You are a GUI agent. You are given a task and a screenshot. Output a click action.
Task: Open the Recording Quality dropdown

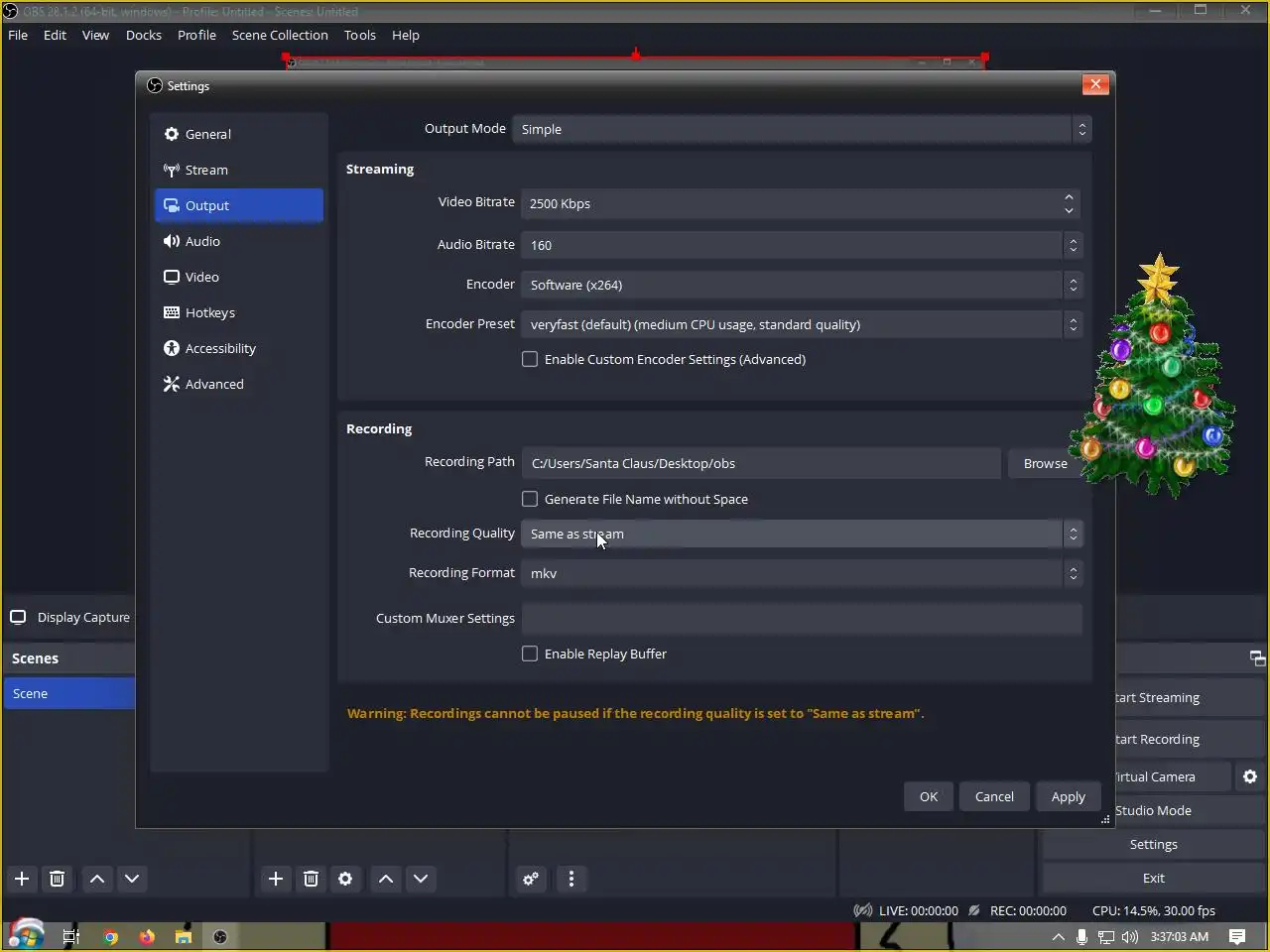click(802, 534)
